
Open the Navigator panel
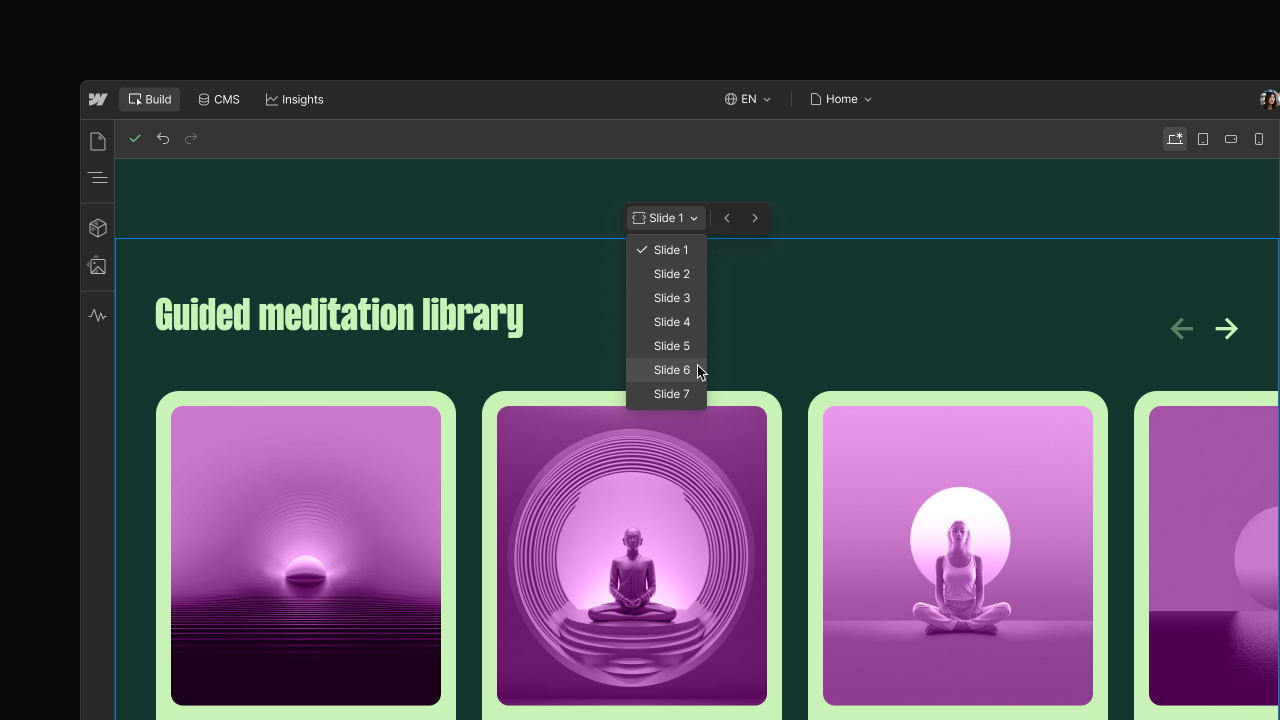coord(97,177)
